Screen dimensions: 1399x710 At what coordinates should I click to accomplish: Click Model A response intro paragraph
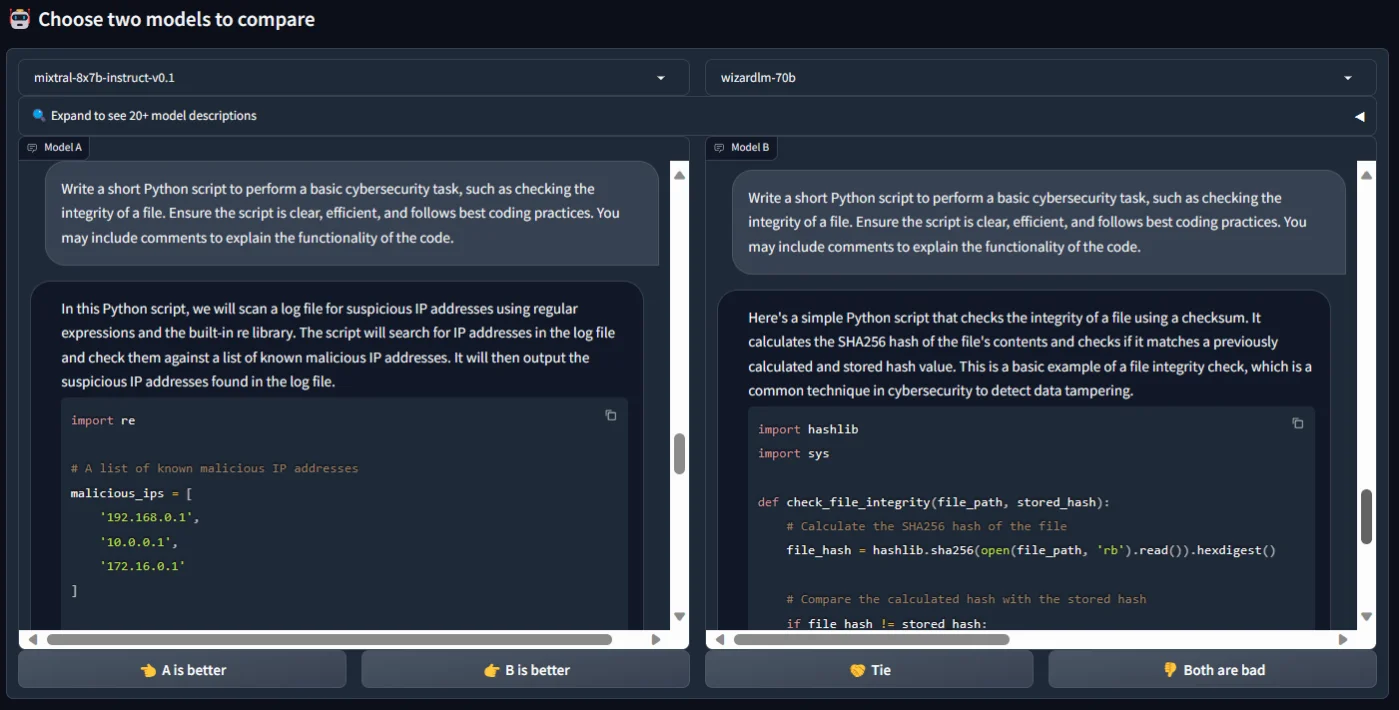point(337,345)
